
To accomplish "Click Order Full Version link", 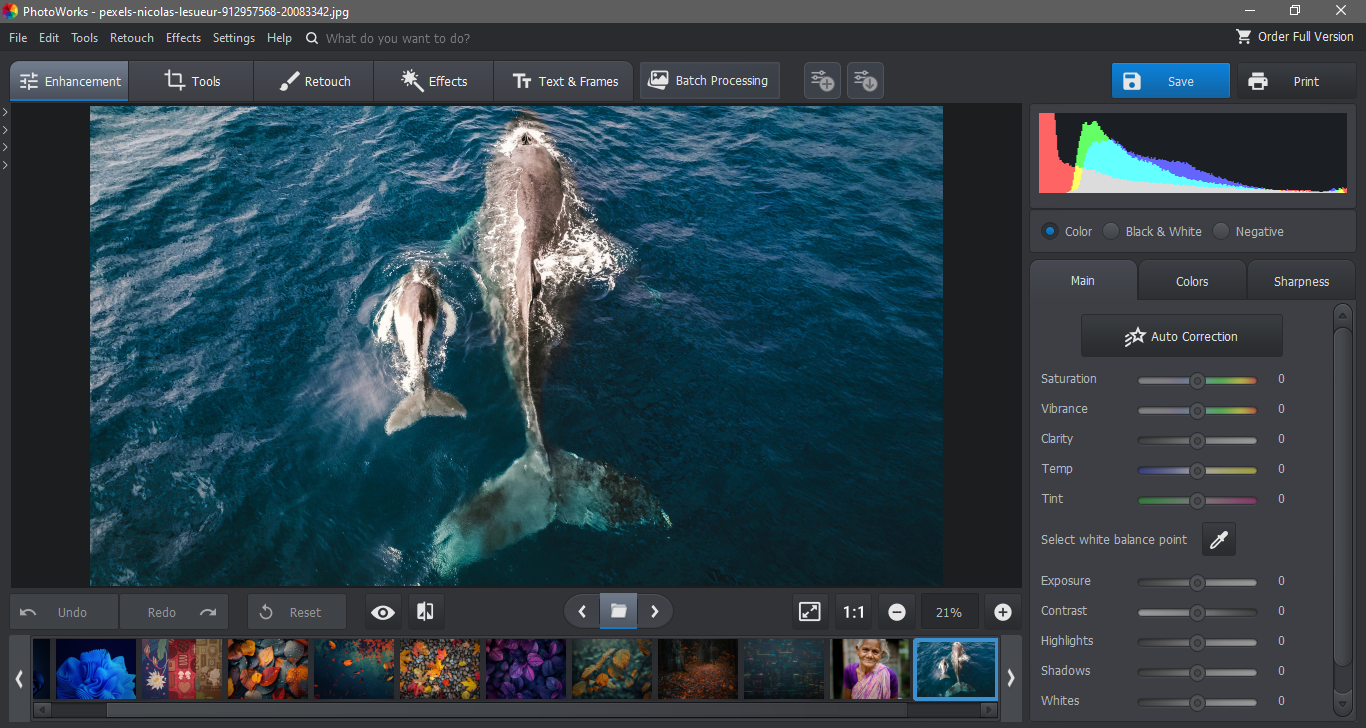I will click(1295, 36).
